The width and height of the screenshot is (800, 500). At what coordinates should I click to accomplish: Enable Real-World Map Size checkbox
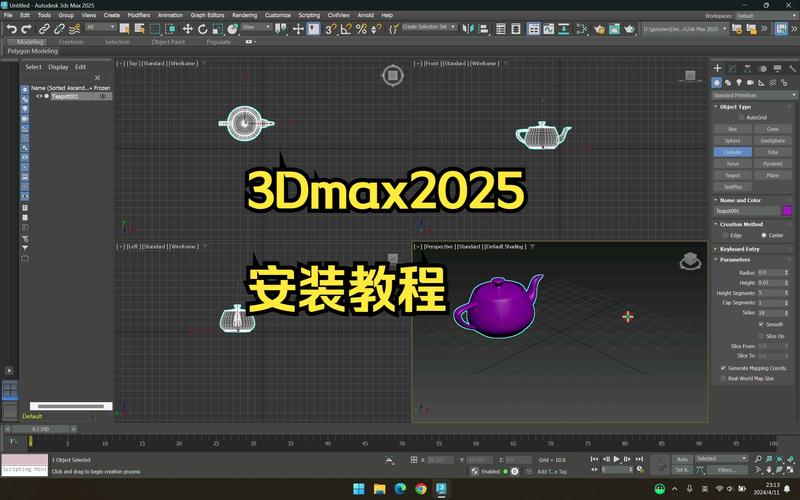723,379
